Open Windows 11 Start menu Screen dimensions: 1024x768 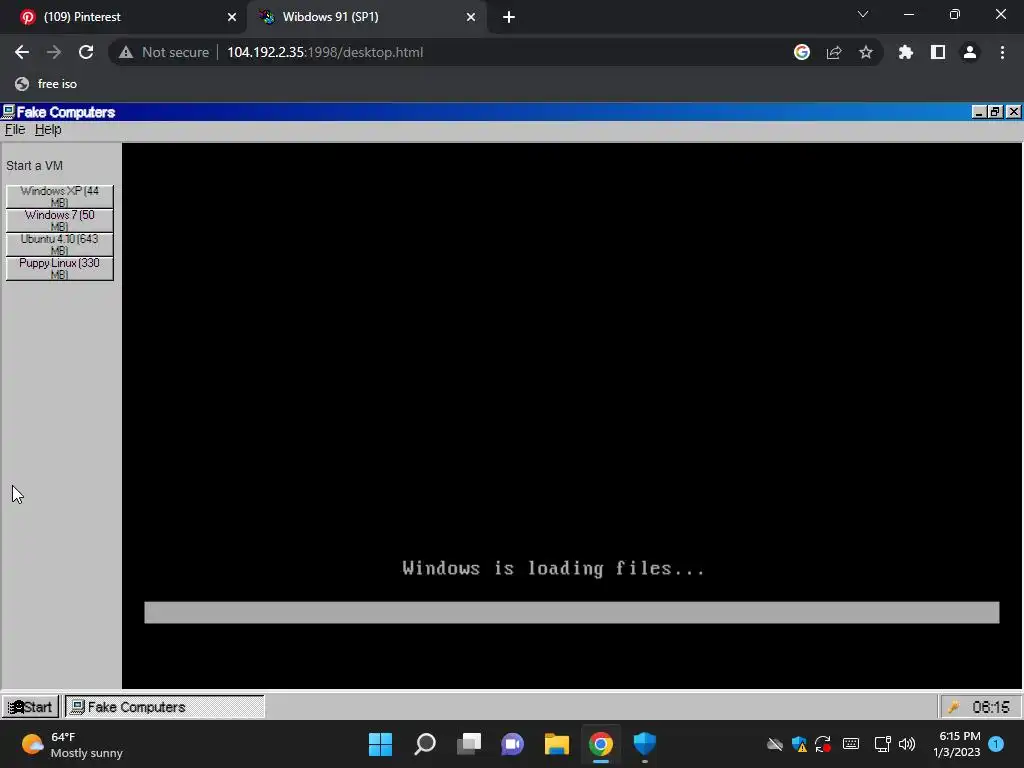point(380,744)
